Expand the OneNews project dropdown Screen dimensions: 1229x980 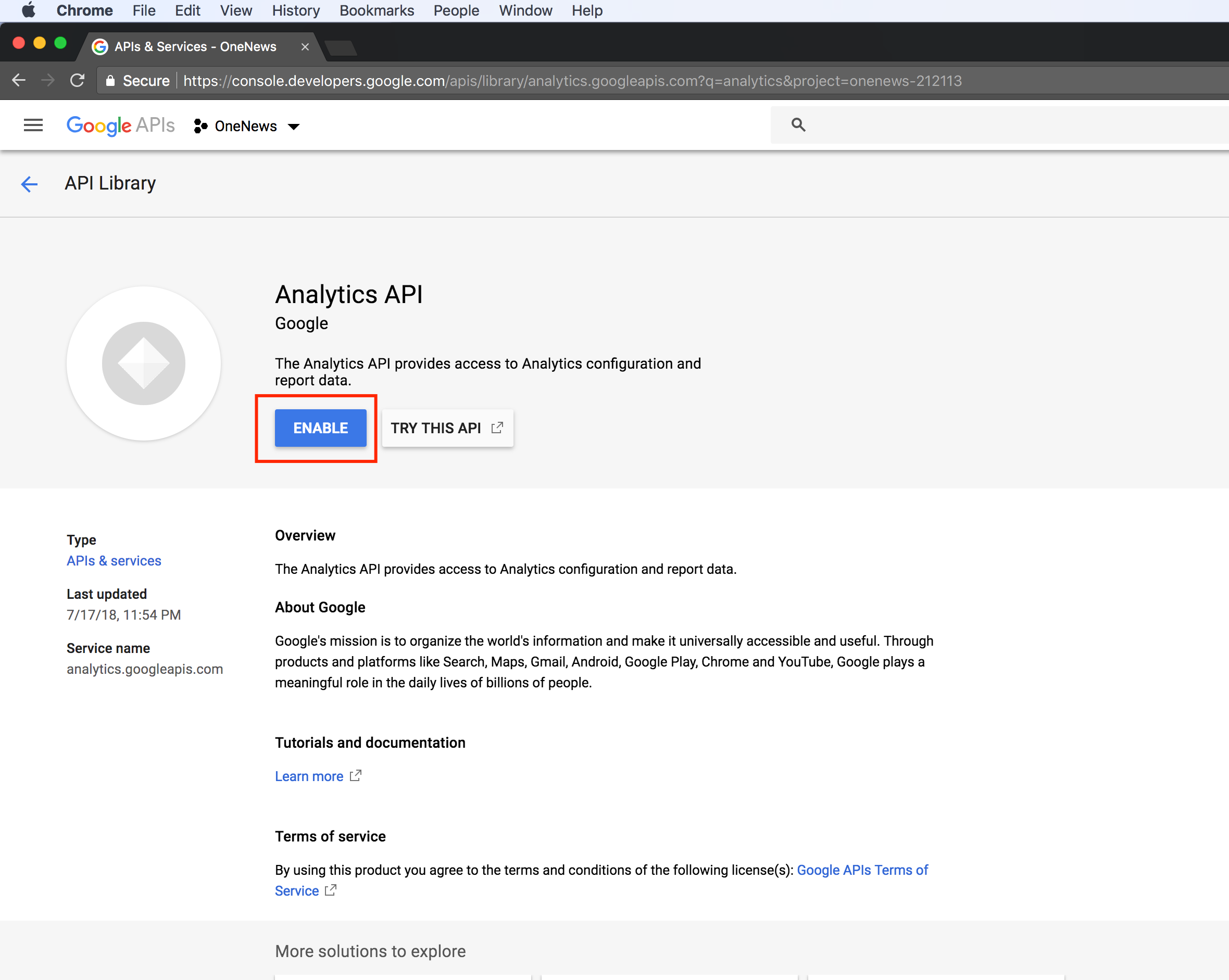pyautogui.click(x=294, y=127)
